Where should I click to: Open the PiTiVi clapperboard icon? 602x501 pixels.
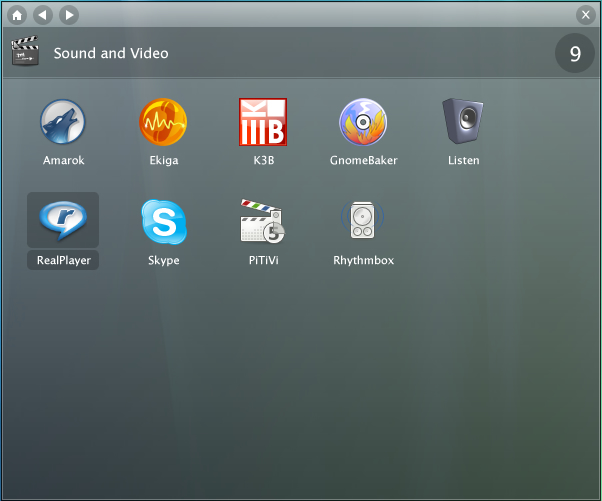[263, 221]
